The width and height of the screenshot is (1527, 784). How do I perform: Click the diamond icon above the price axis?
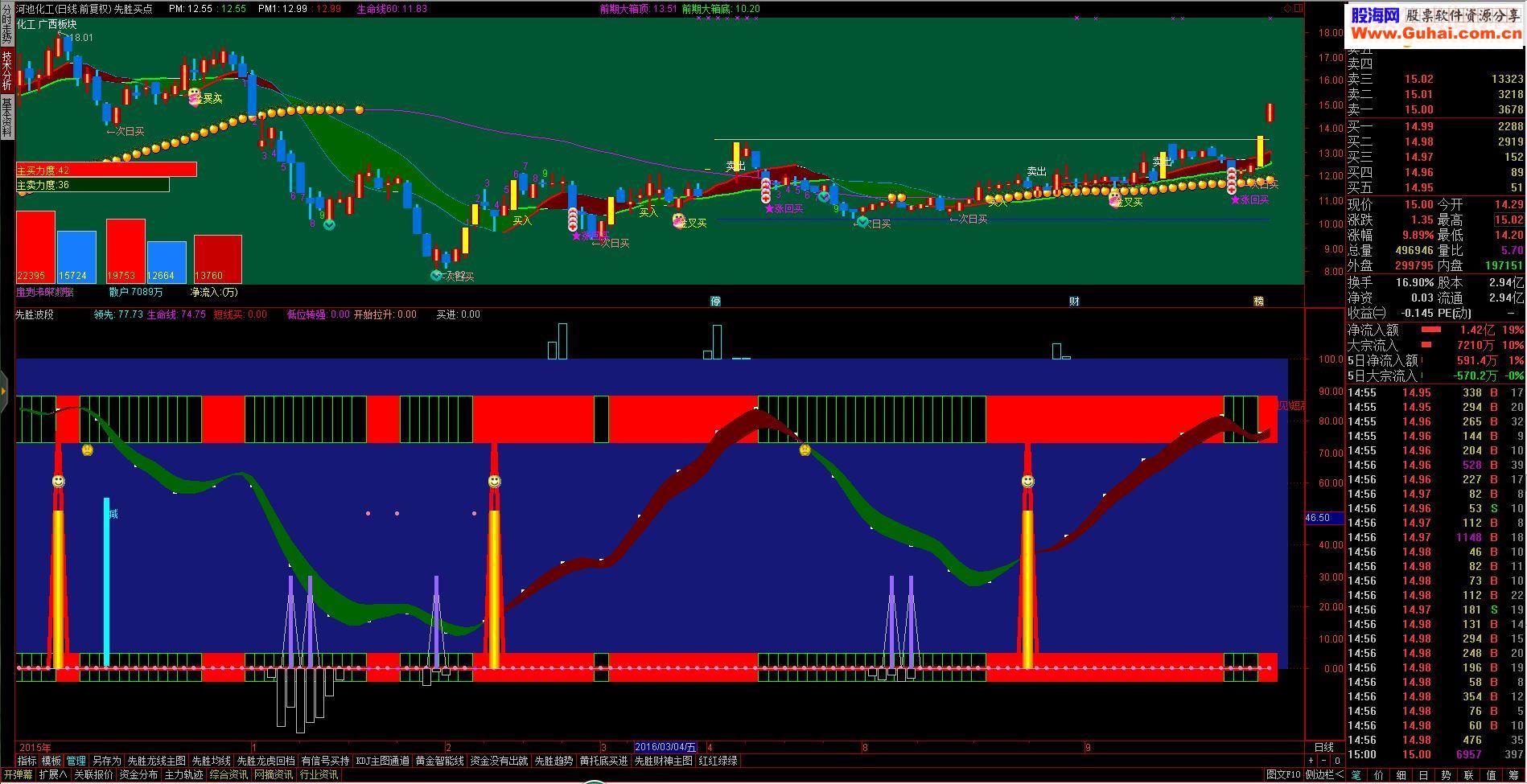(x=1287, y=9)
